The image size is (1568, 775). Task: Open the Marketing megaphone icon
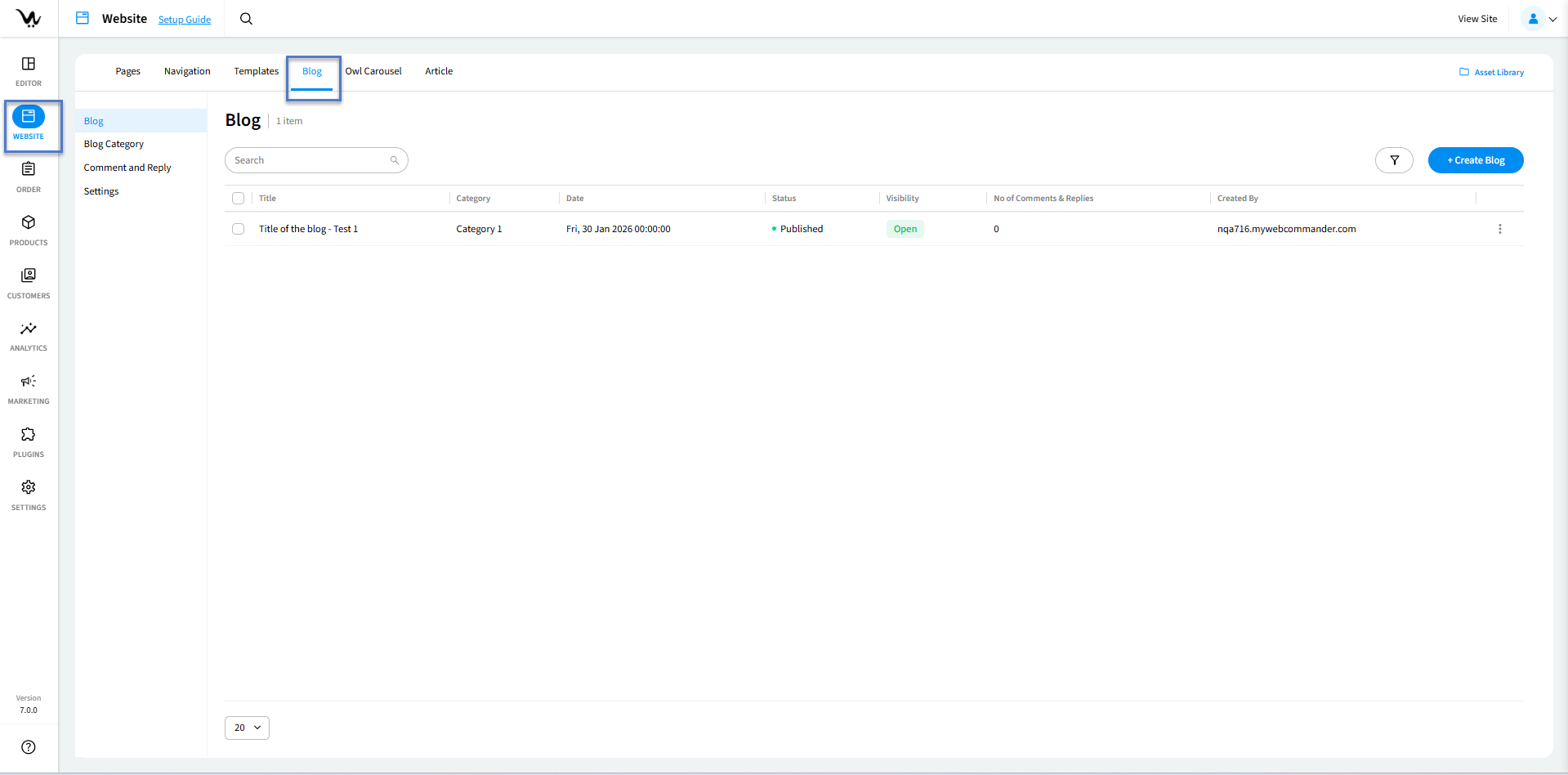tap(29, 389)
